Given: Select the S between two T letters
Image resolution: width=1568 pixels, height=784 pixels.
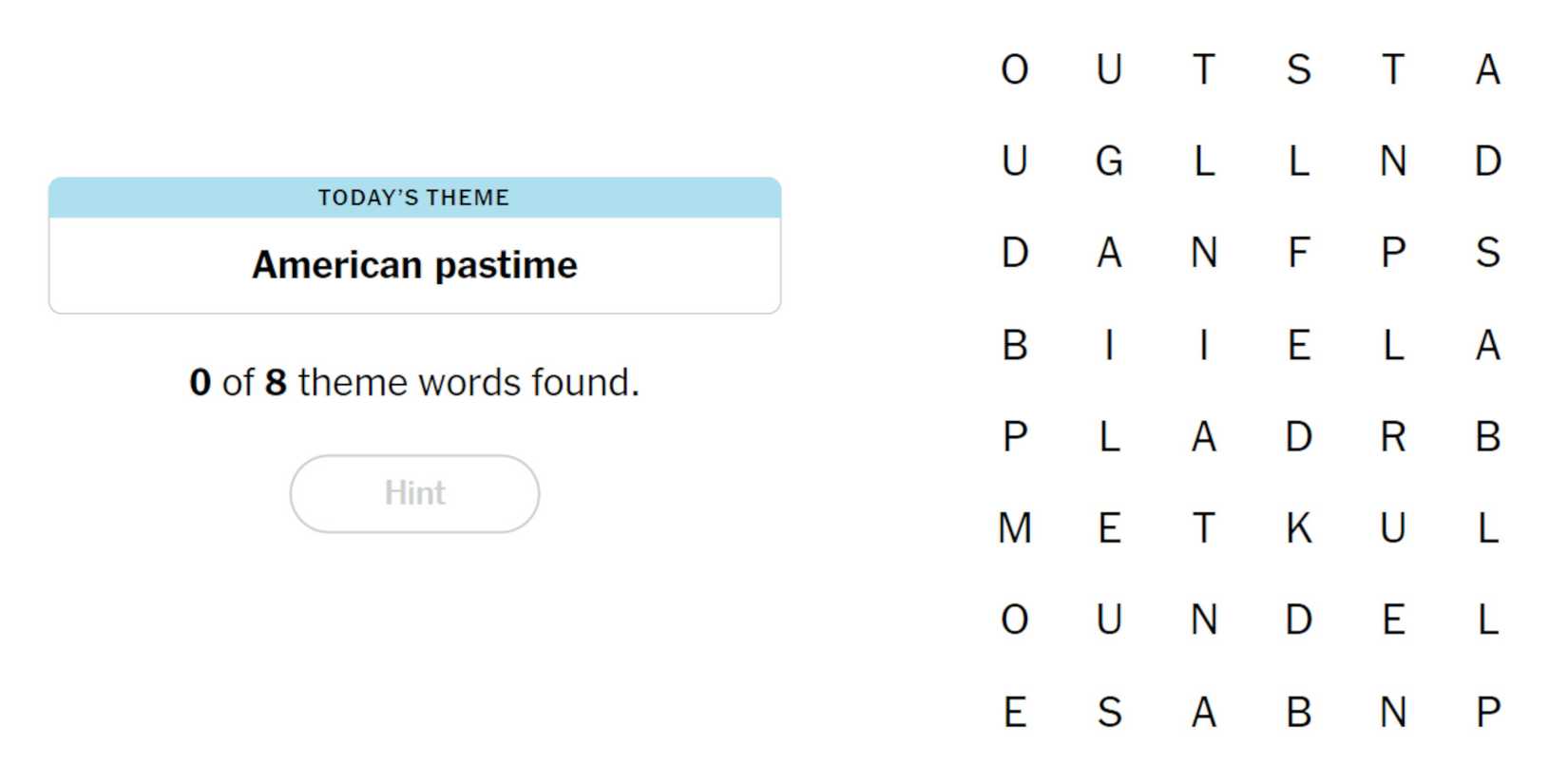Looking at the screenshot, I should pos(1298,69).
